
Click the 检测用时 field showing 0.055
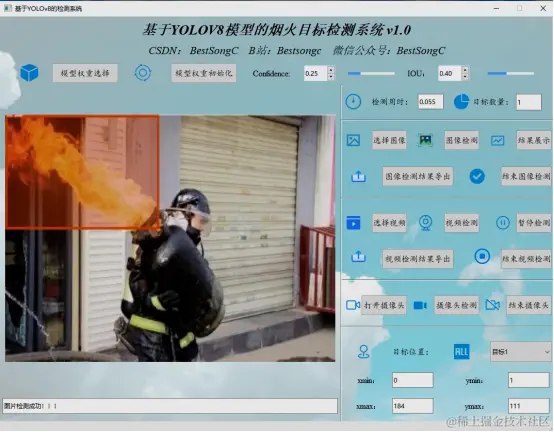[x=430, y=102]
